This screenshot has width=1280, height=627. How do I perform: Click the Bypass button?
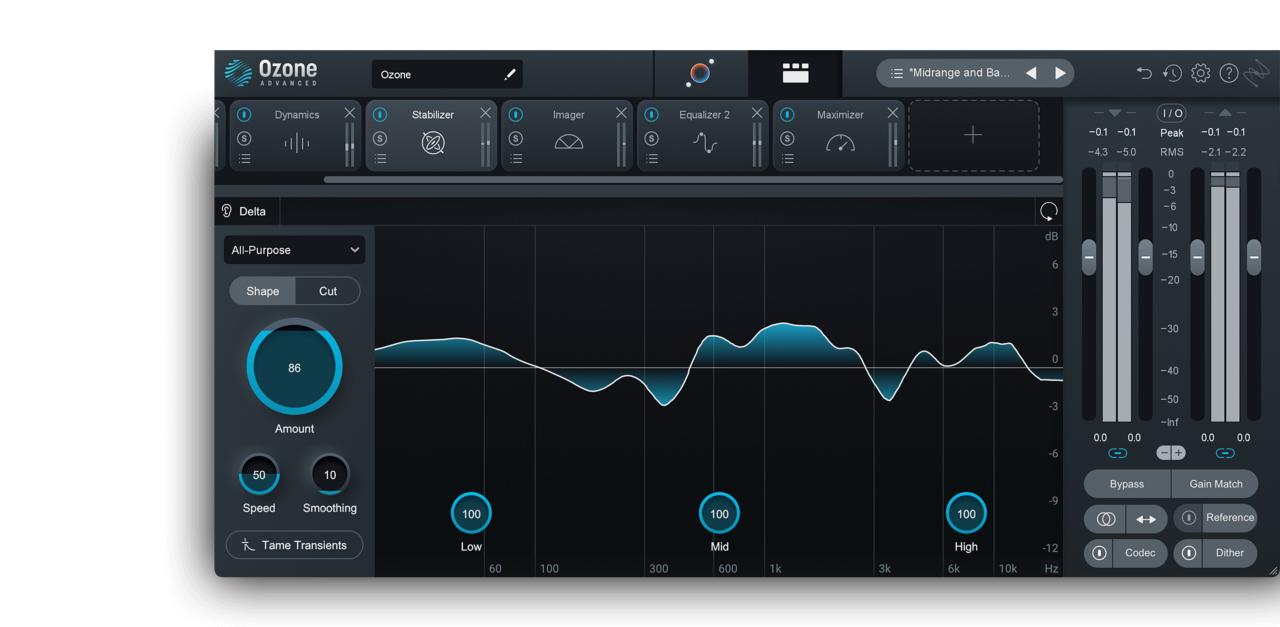click(x=1126, y=484)
